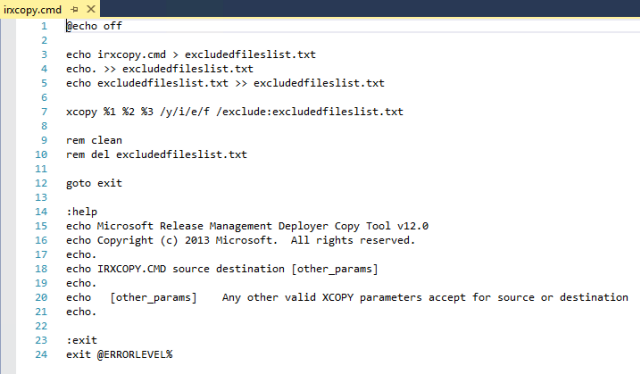640x374 pixels.
Task: Place cursor on '@echo off' line
Action: coord(94,26)
